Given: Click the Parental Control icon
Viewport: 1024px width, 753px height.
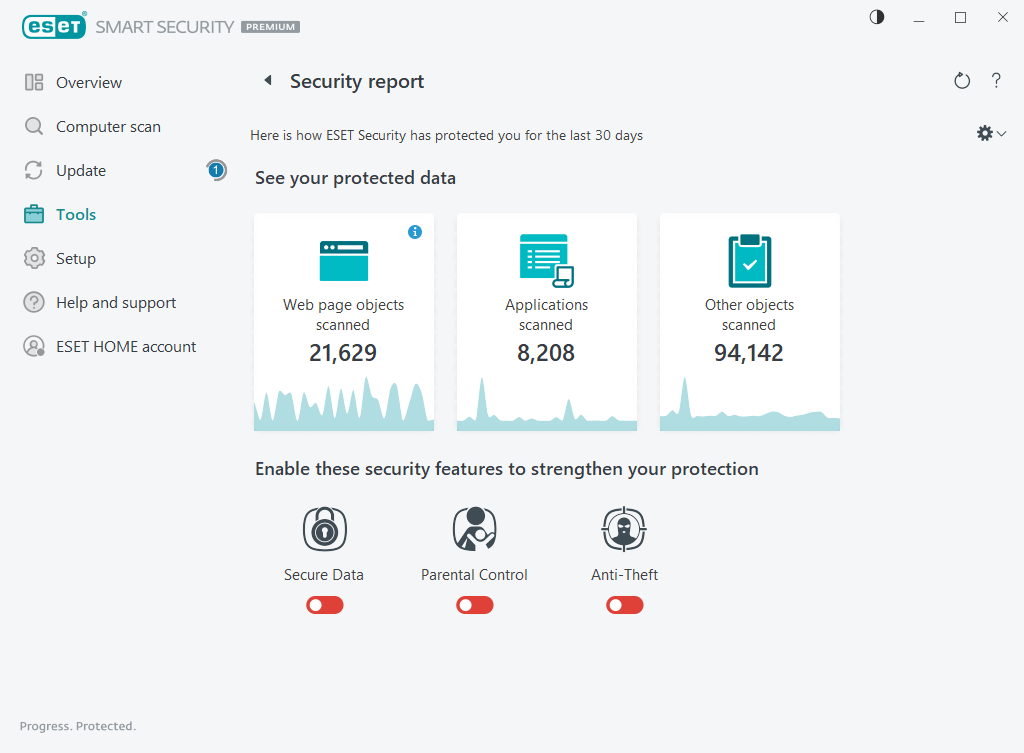Looking at the screenshot, I should coord(474,528).
